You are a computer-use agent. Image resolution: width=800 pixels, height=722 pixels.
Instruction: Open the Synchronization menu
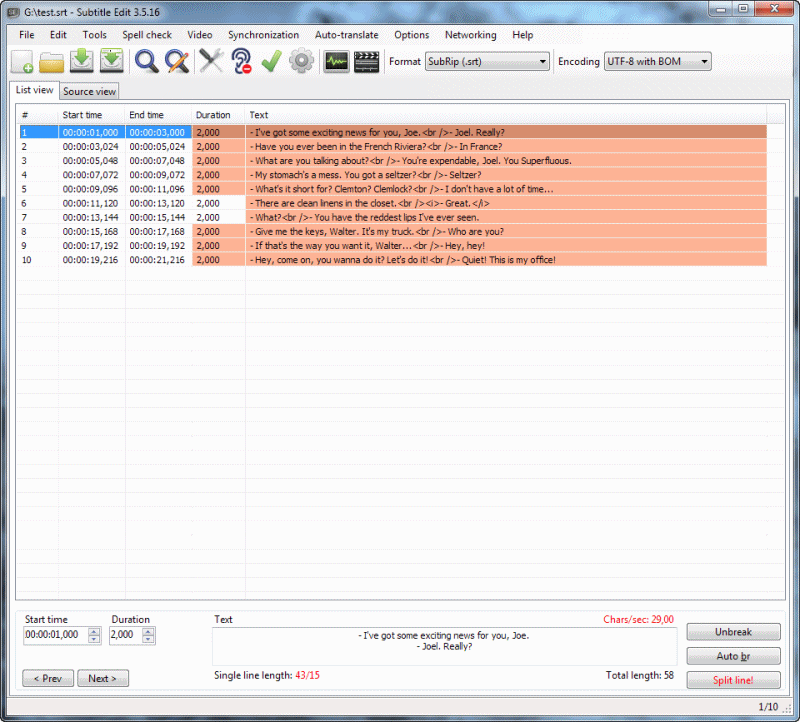263,35
